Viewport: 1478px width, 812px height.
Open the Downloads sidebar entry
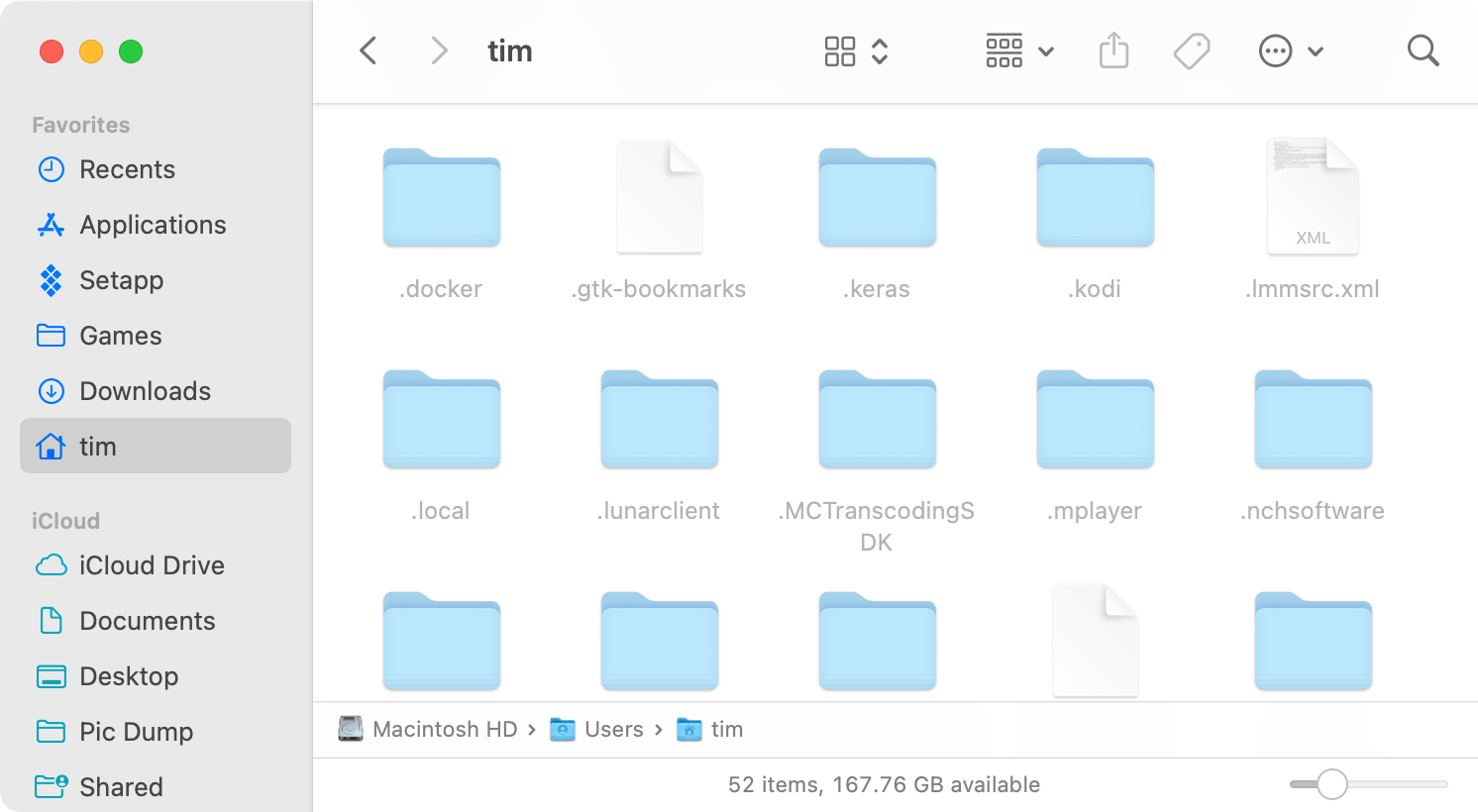point(143,391)
